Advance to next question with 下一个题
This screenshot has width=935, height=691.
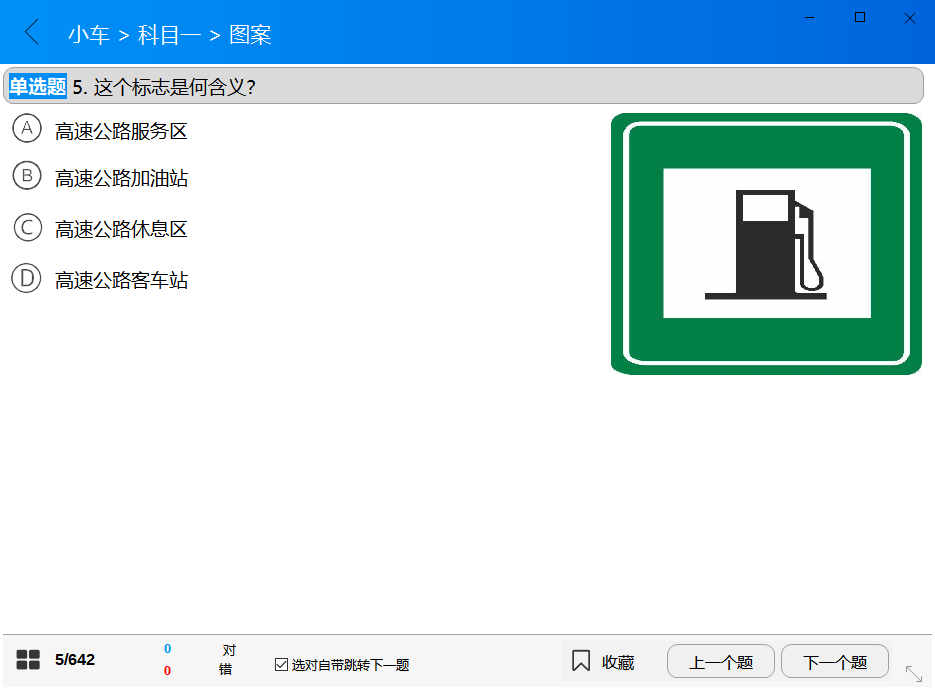(835, 662)
